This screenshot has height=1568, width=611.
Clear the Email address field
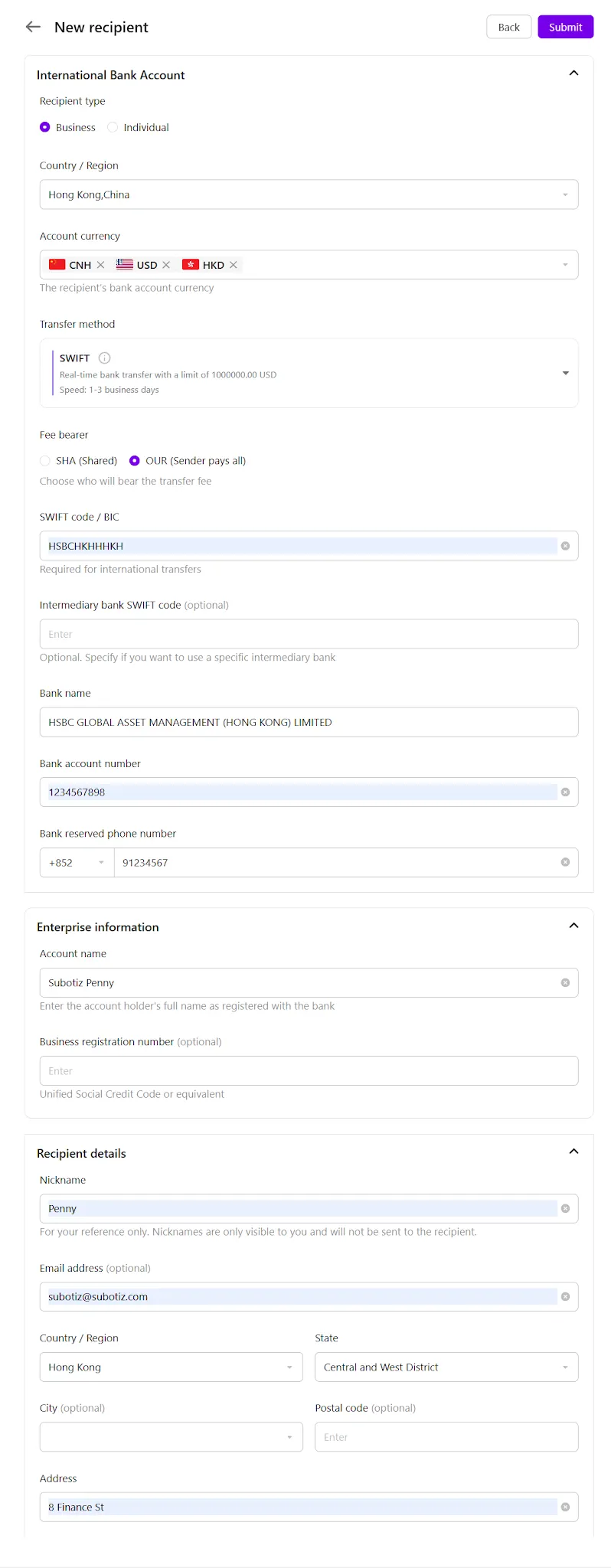point(565,1296)
